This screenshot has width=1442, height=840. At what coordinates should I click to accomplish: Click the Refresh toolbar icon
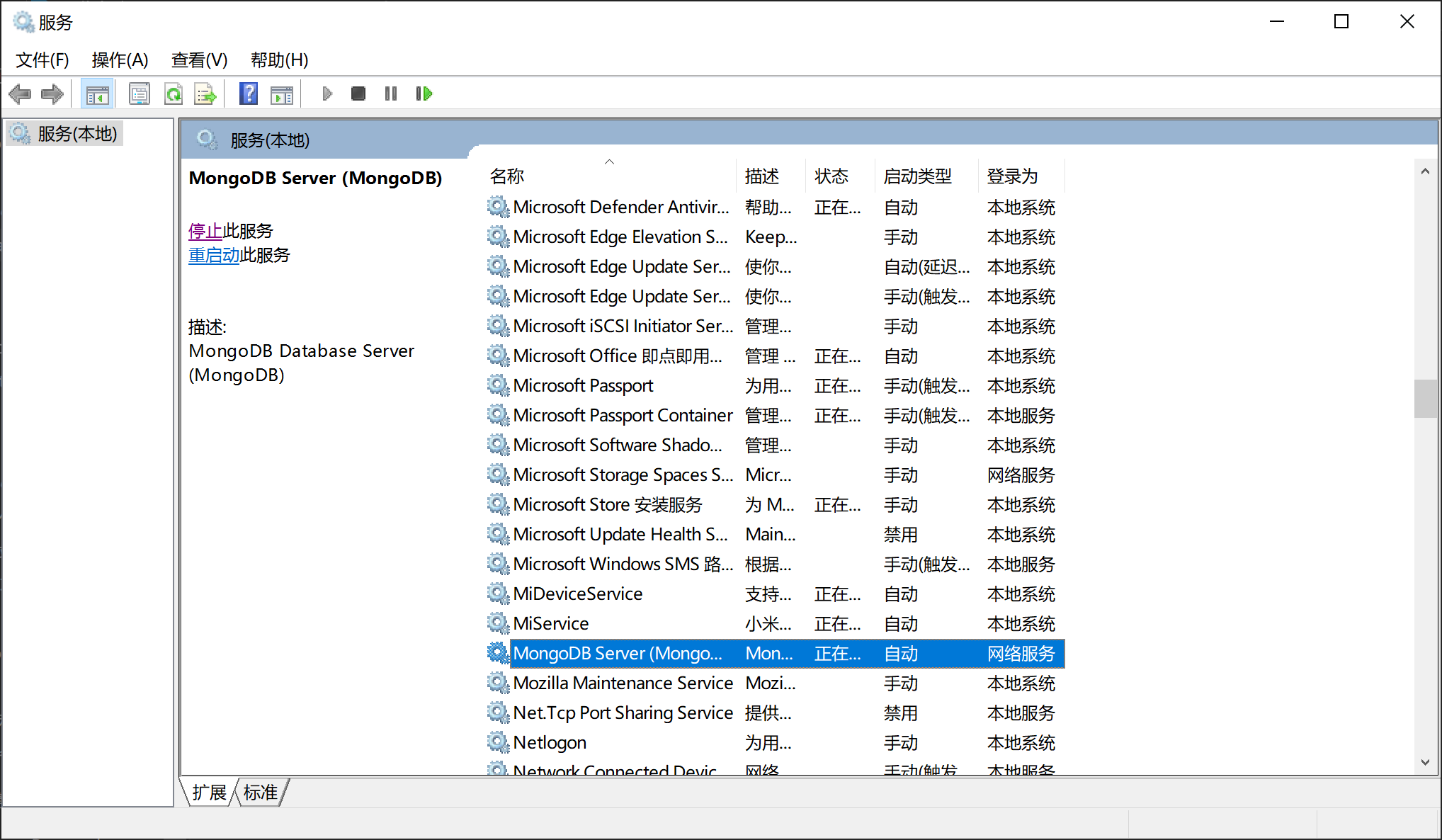point(174,93)
